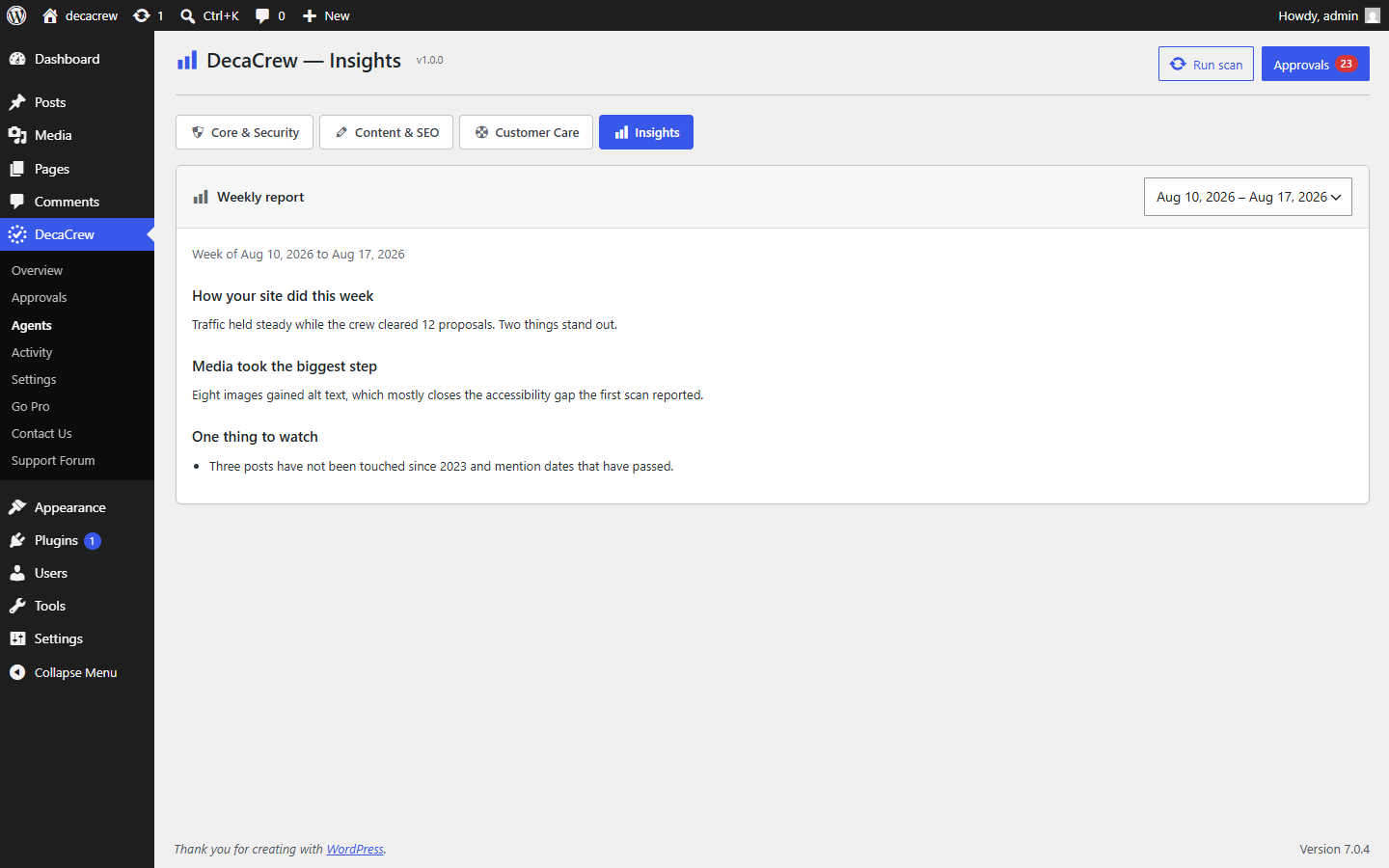Open the Media library menu
1389x868 pixels.
click(x=77, y=135)
